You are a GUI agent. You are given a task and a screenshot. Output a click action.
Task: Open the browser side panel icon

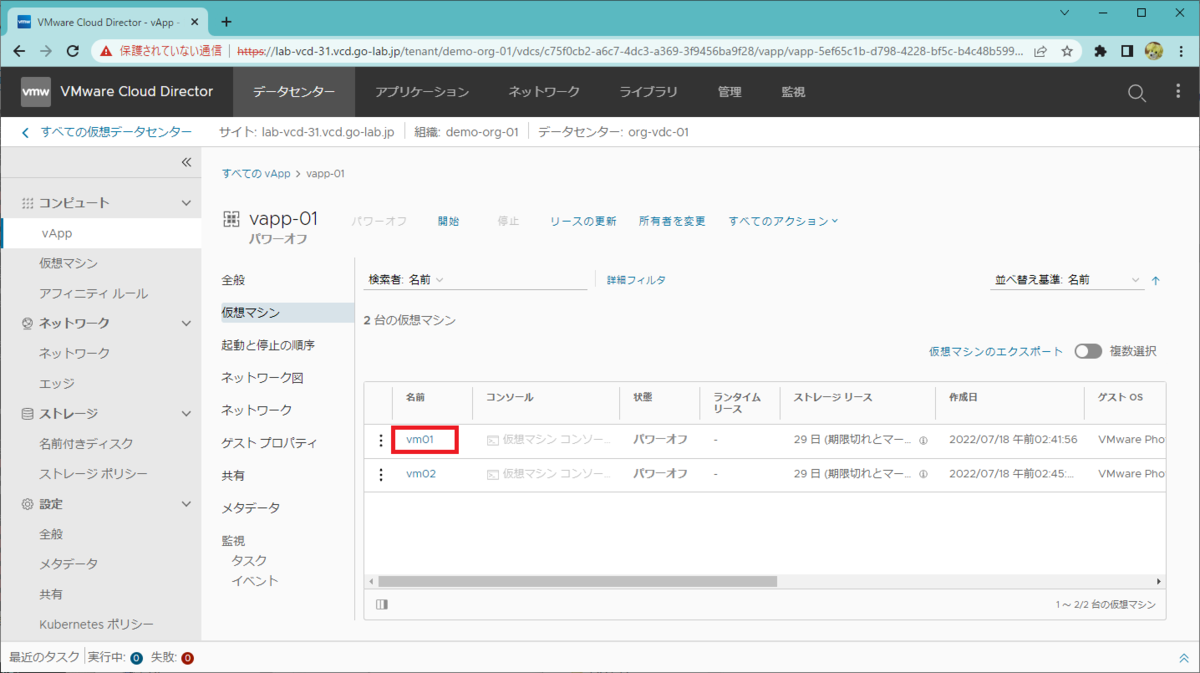[1127, 50]
